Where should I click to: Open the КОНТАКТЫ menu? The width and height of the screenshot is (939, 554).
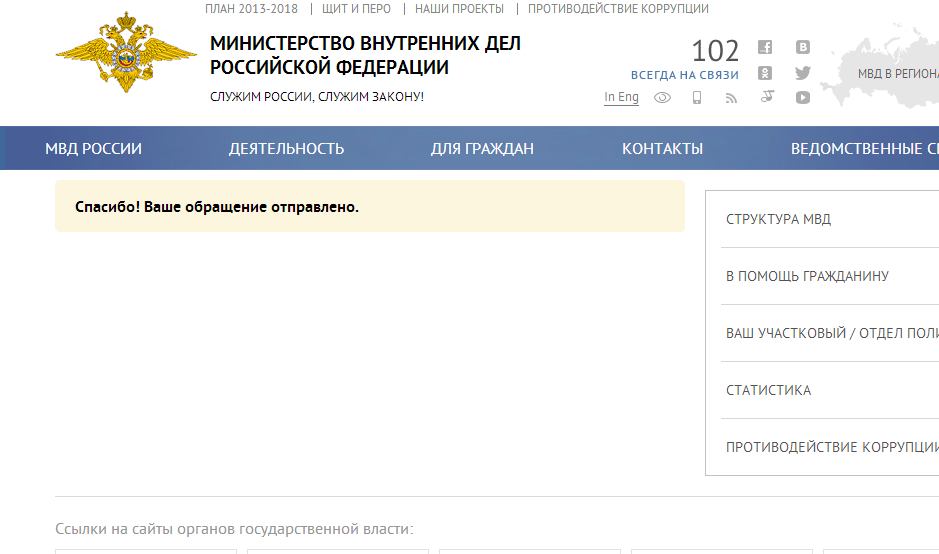pyautogui.click(x=662, y=149)
